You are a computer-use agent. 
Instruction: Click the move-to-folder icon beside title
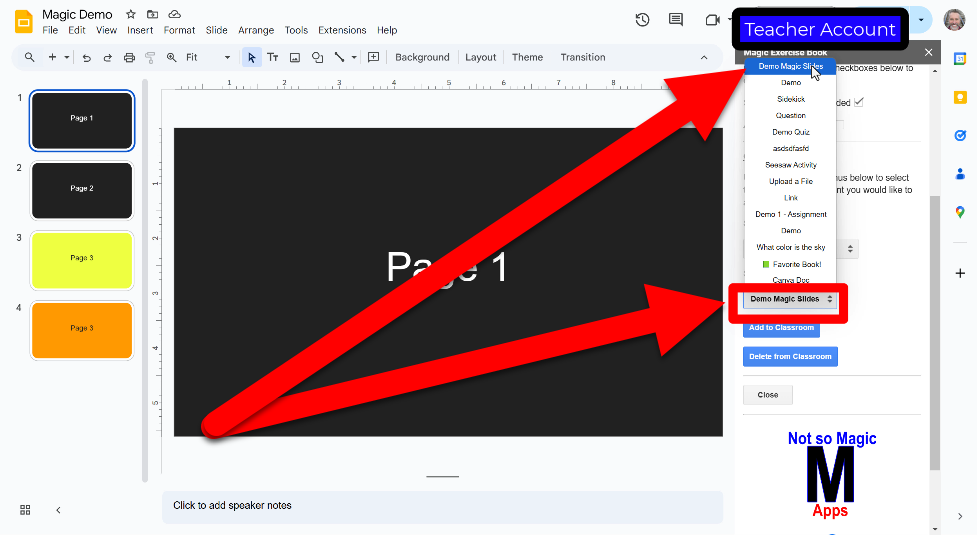click(152, 14)
